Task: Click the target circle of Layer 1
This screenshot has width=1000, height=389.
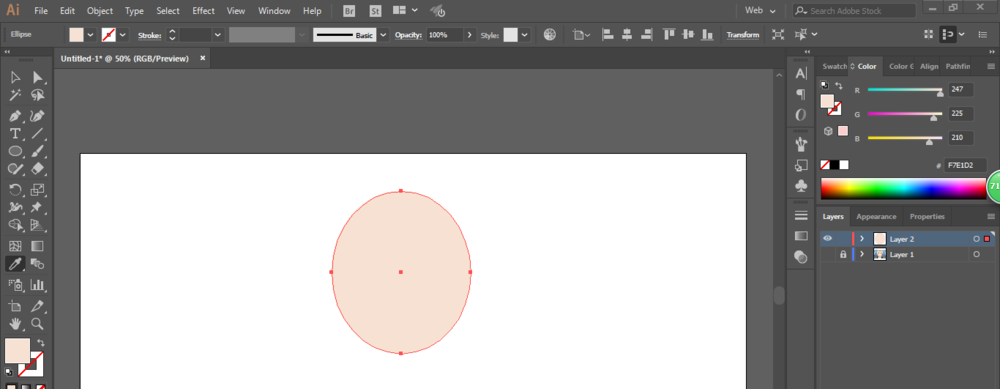Action: (x=976, y=254)
